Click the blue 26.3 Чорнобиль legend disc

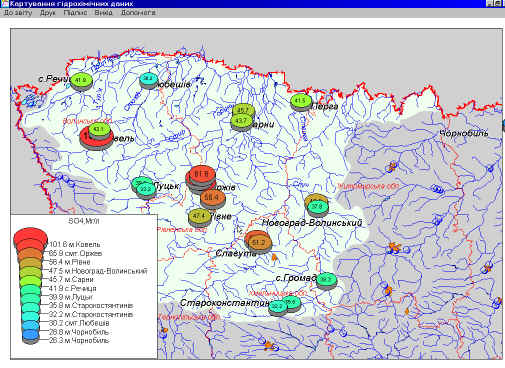31,337
